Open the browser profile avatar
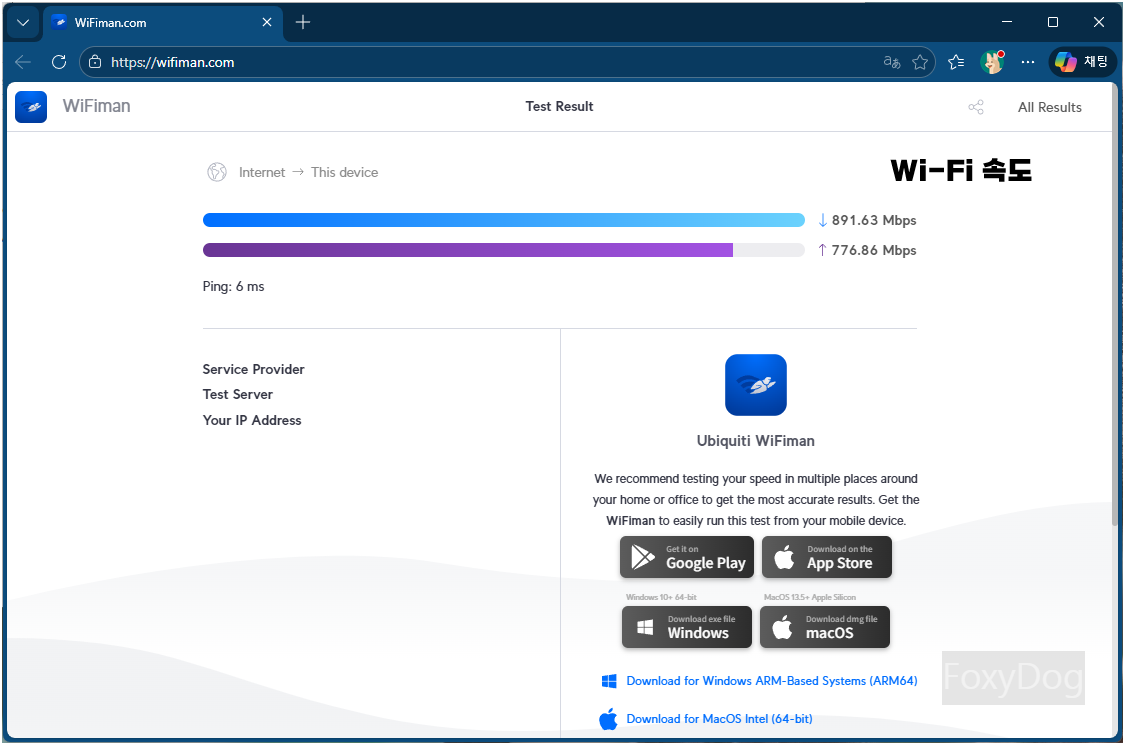 point(992,62)
